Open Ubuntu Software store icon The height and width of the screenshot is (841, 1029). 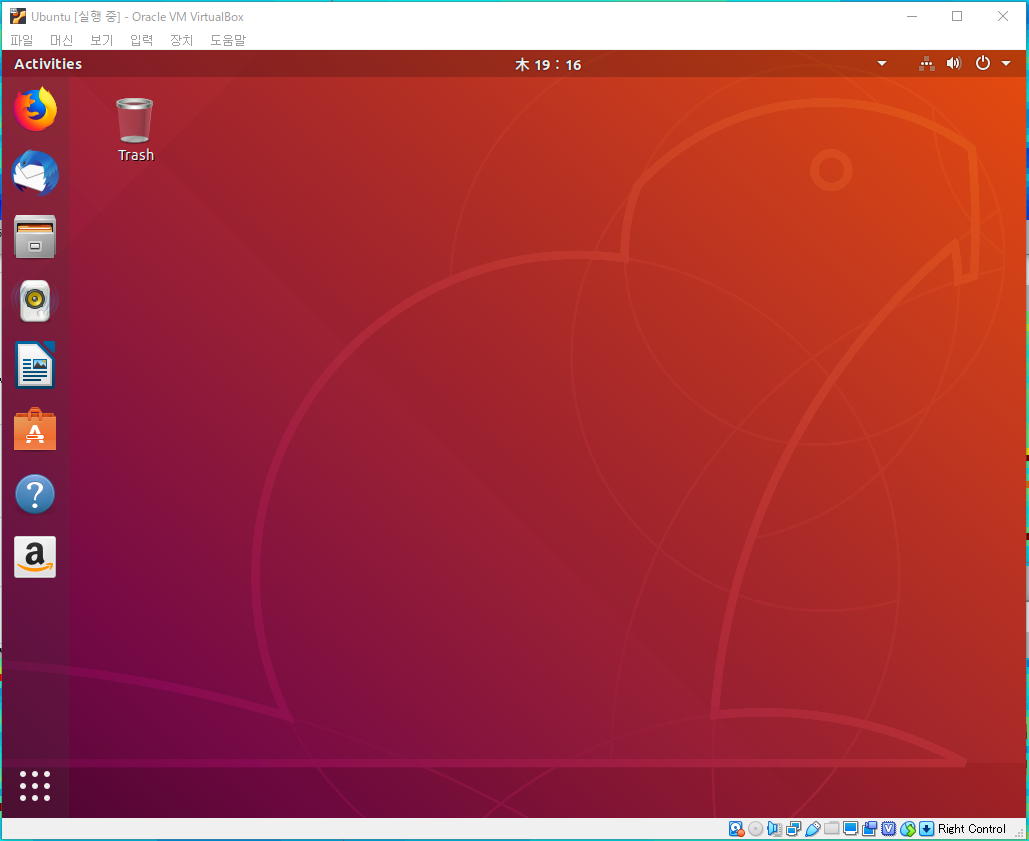(35, 429)
